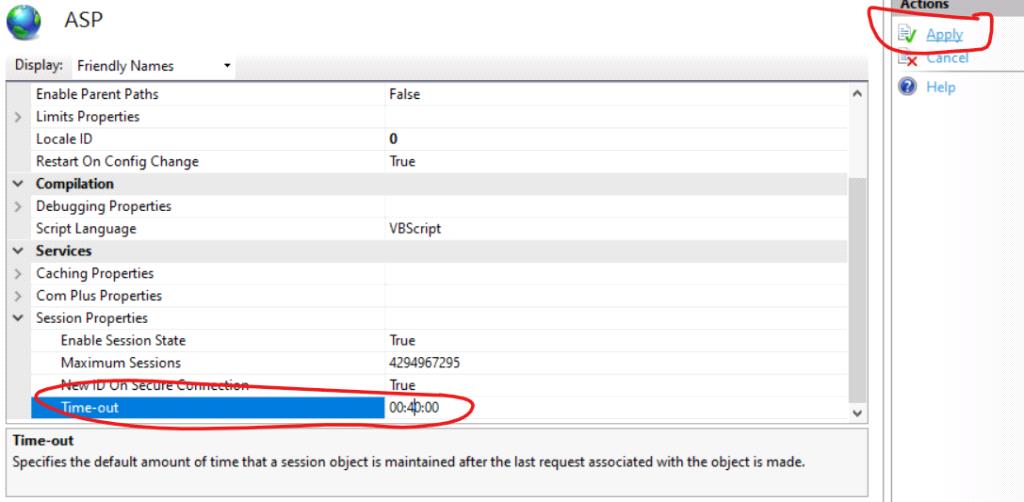Collapse the Services section

coord(18,251)
